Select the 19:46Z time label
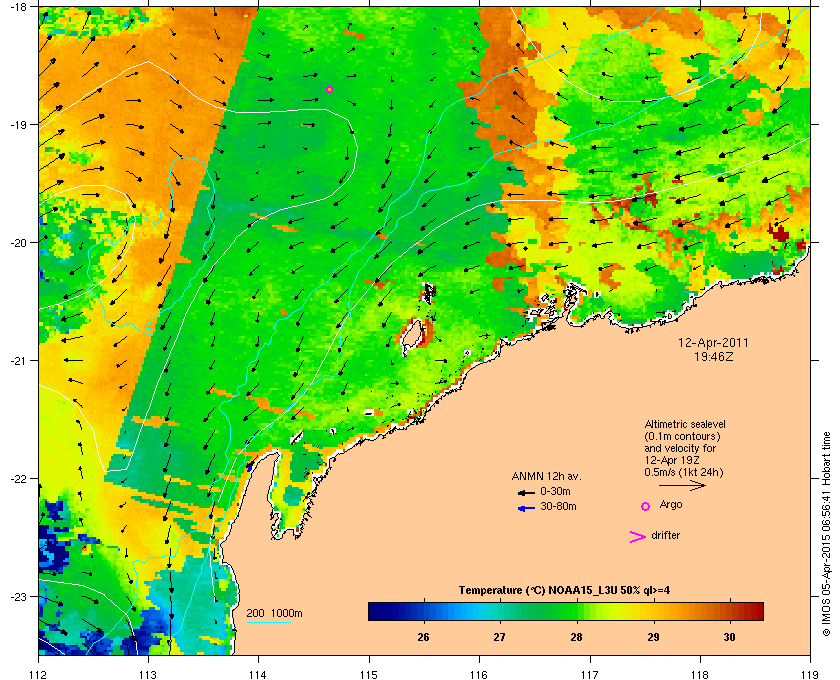Image resolution: width=840 pixels, height=680 pixels. tap(713, 356)
